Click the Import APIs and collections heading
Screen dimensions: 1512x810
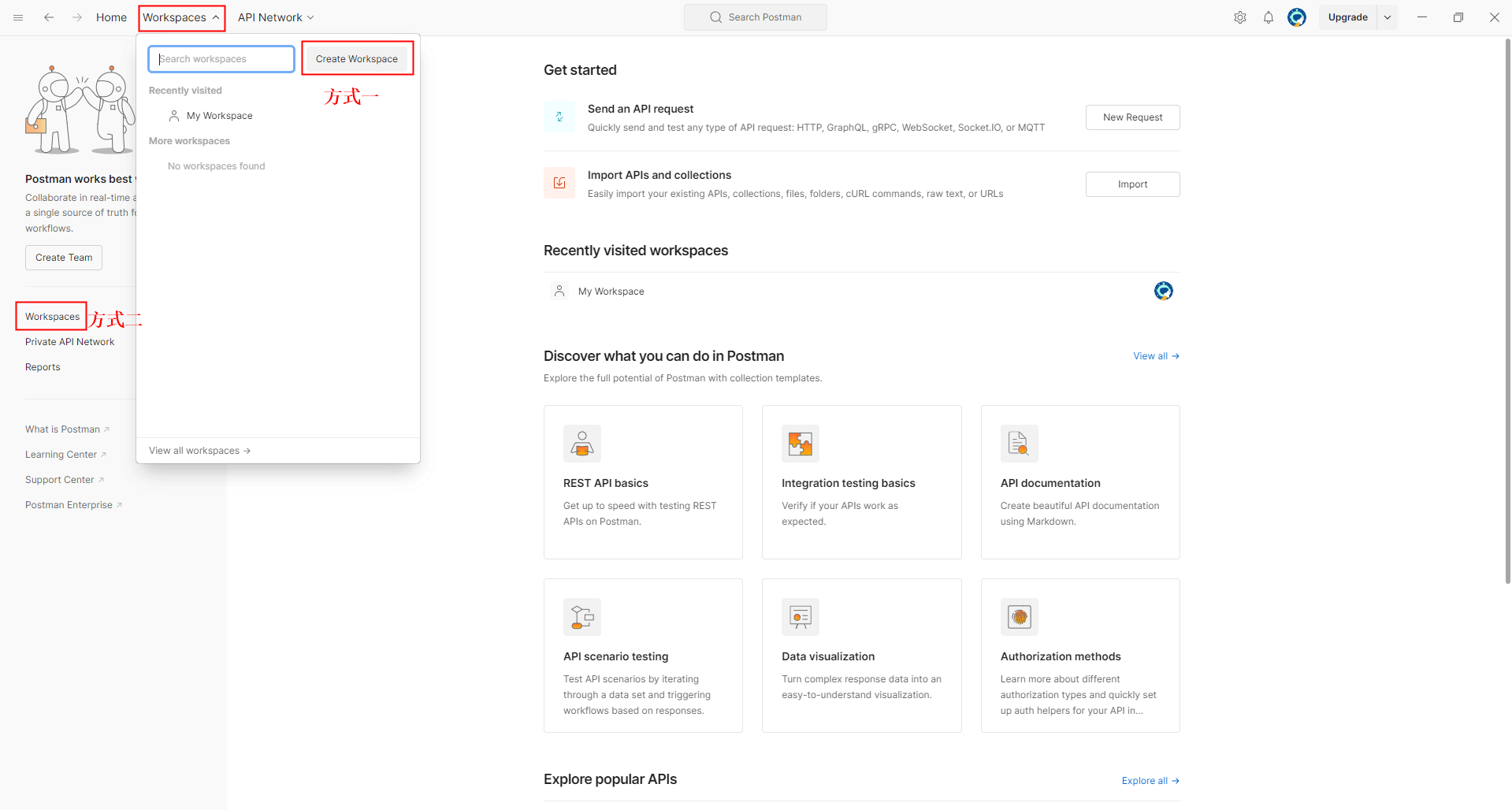(x=659, y=175)
